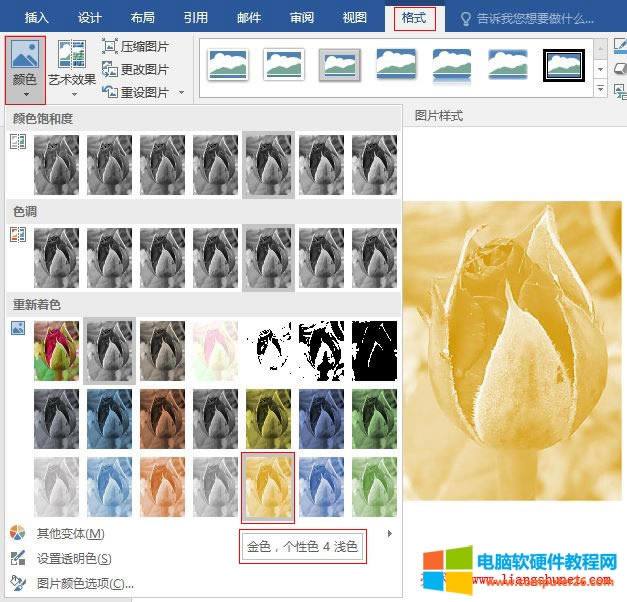Apply the first picture style in gallery
The image size is (627, 602).
pos(227,65)
